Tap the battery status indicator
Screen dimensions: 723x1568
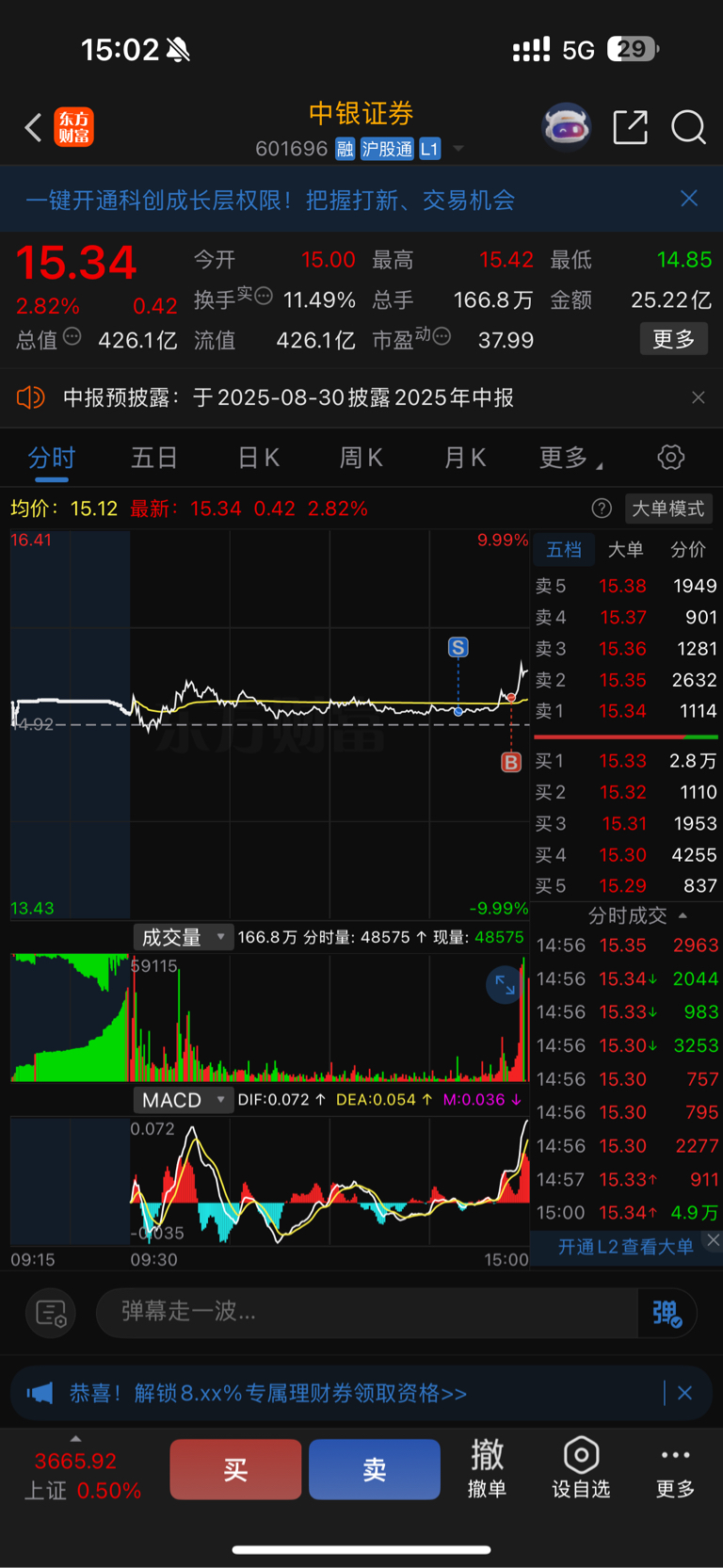point(634,49)
